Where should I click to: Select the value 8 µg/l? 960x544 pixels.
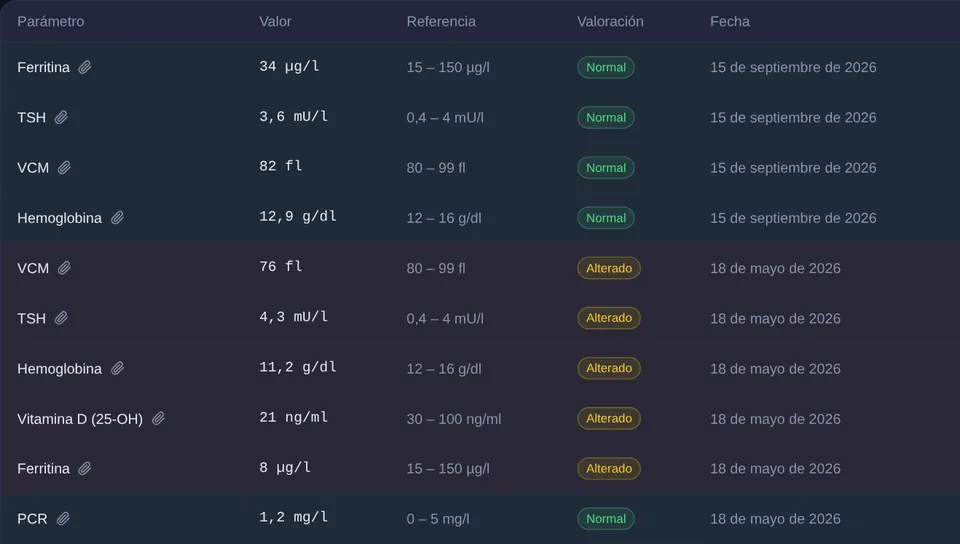point(285,468)
